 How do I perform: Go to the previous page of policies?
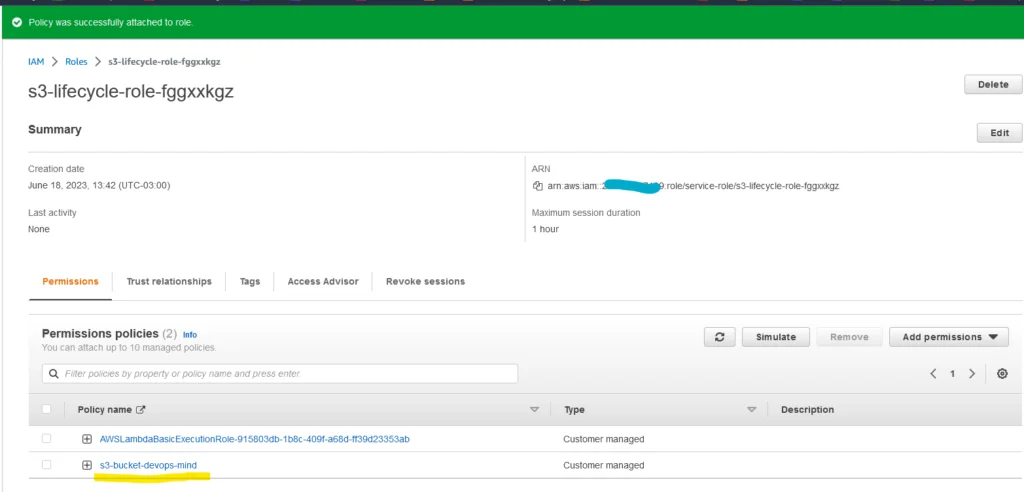tap(933, 374)
